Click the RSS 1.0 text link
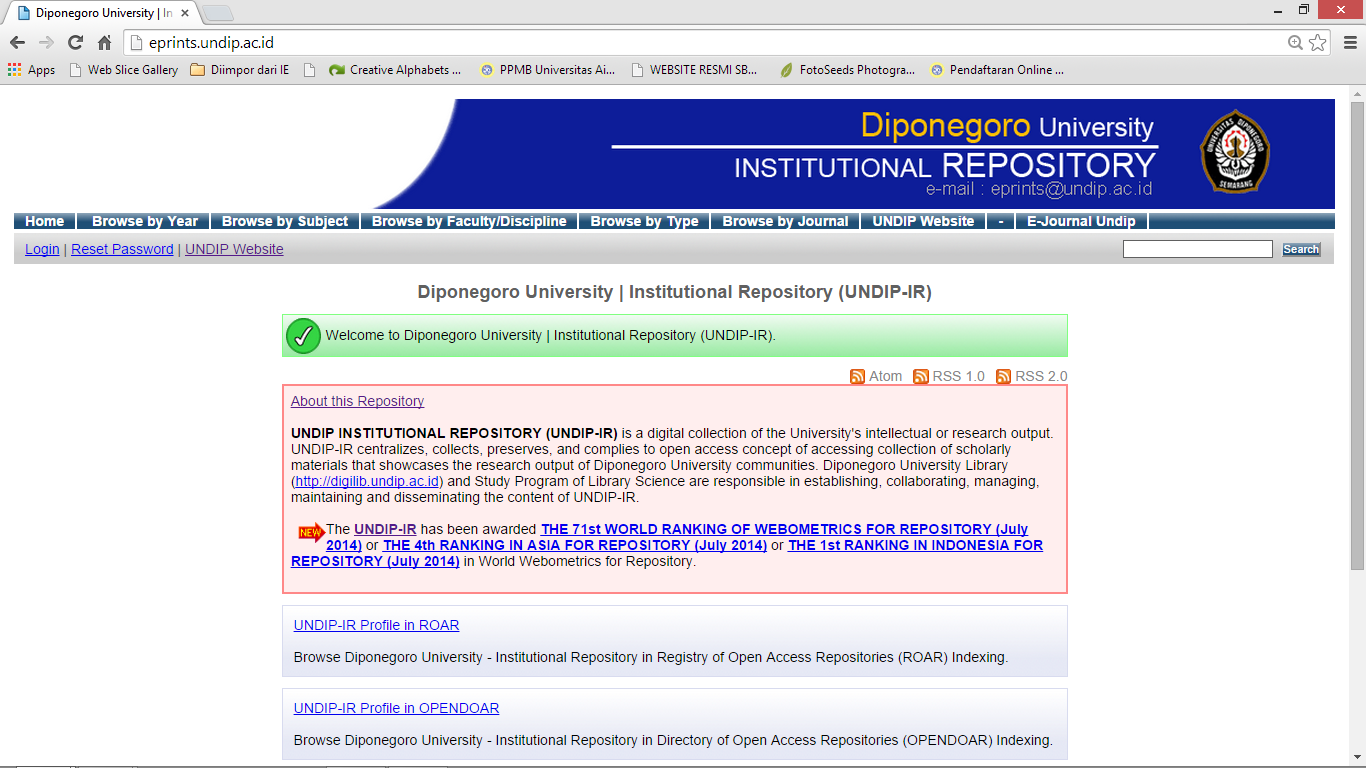The width and height of the screenshot is (1366, 768). [958, 376]
